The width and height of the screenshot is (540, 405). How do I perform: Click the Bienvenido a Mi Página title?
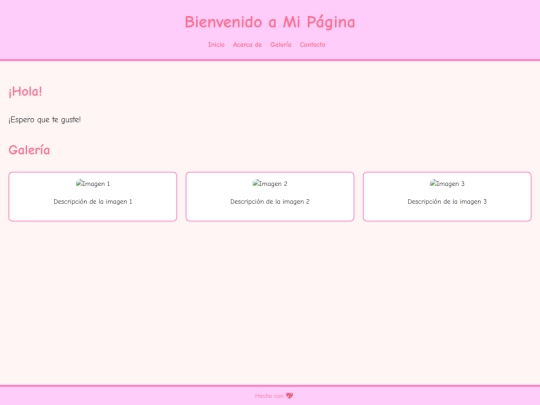pyautogui.click(x=270, y=22)
